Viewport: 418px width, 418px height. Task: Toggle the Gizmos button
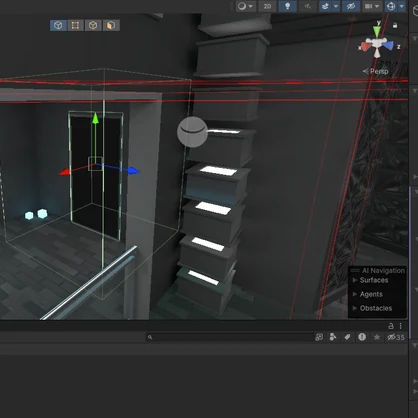tap(391, 6)
